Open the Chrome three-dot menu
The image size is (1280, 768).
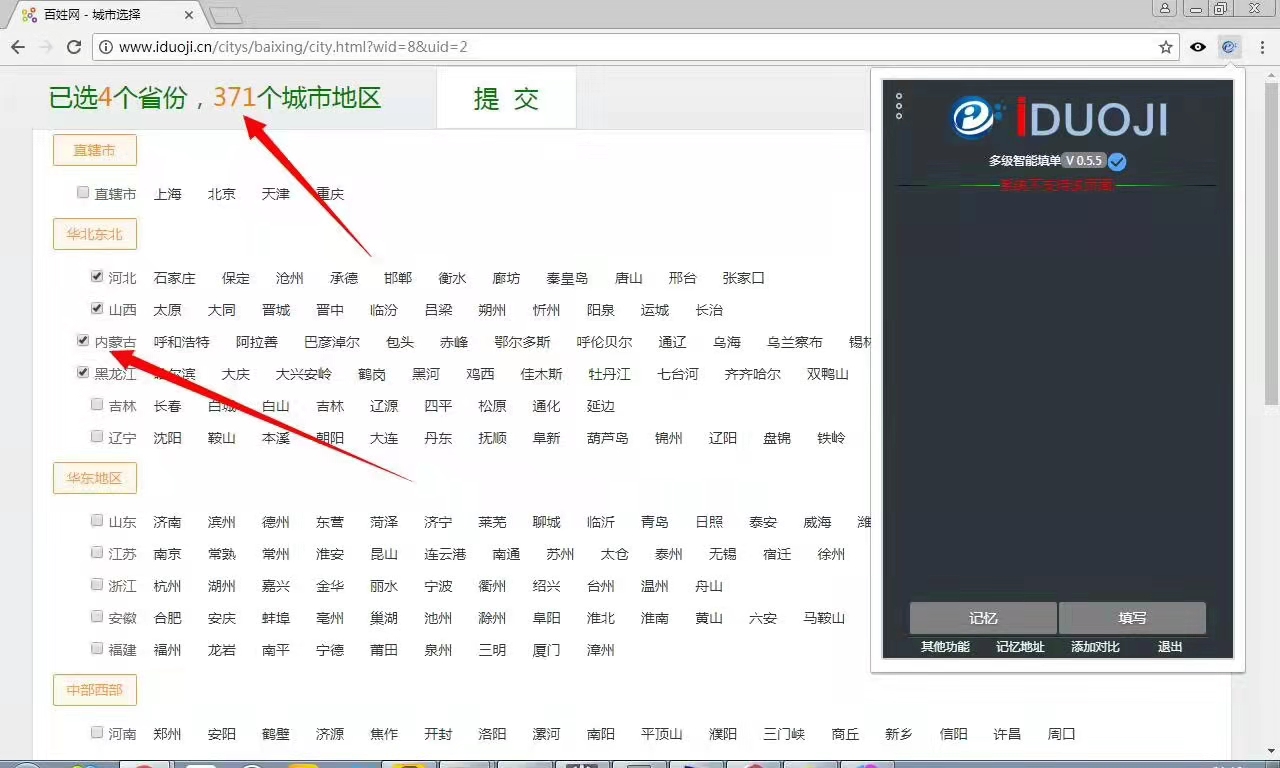pos(1263,47)
